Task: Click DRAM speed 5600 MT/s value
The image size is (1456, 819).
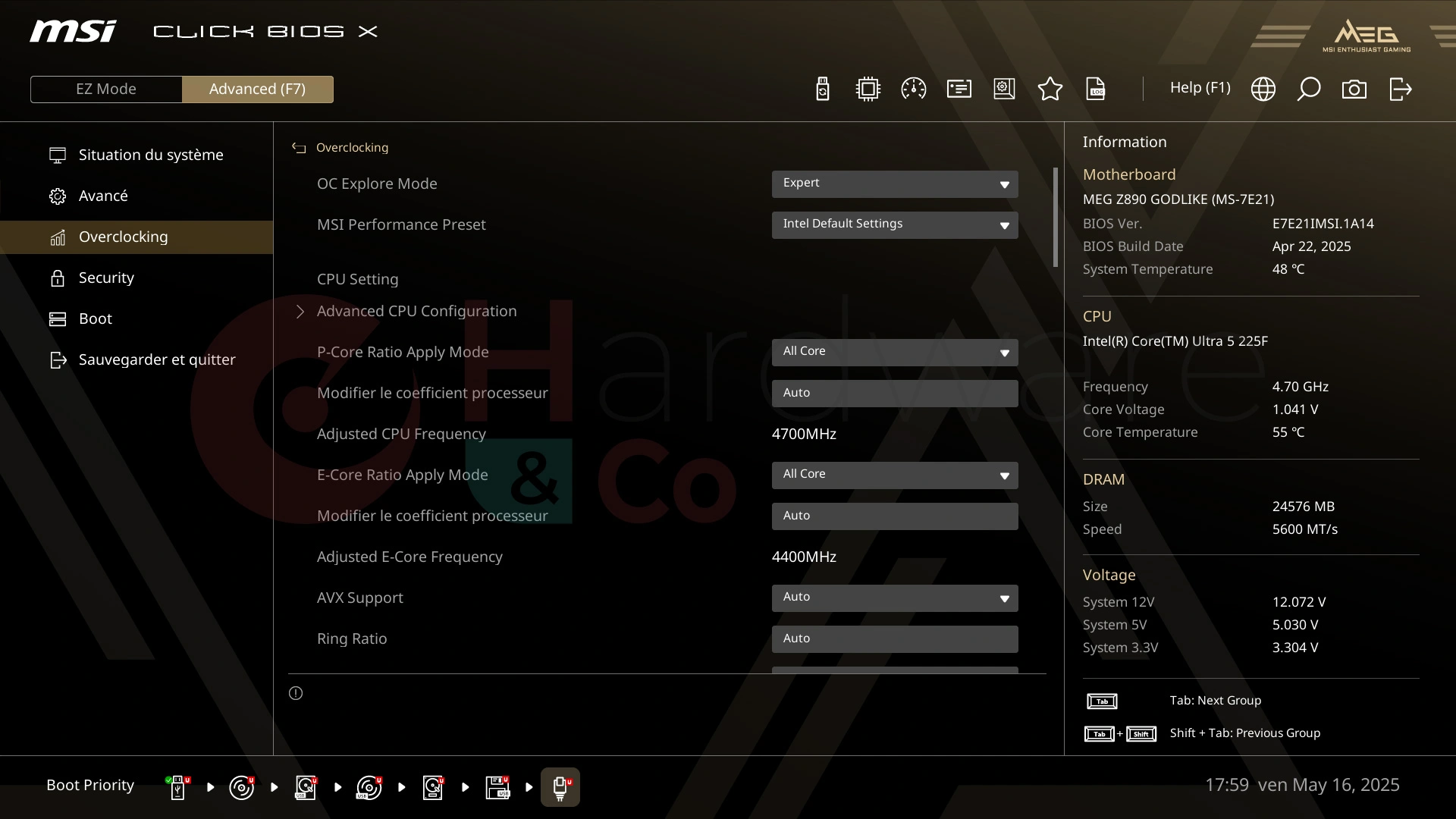Action: [x=1304, y=529]
